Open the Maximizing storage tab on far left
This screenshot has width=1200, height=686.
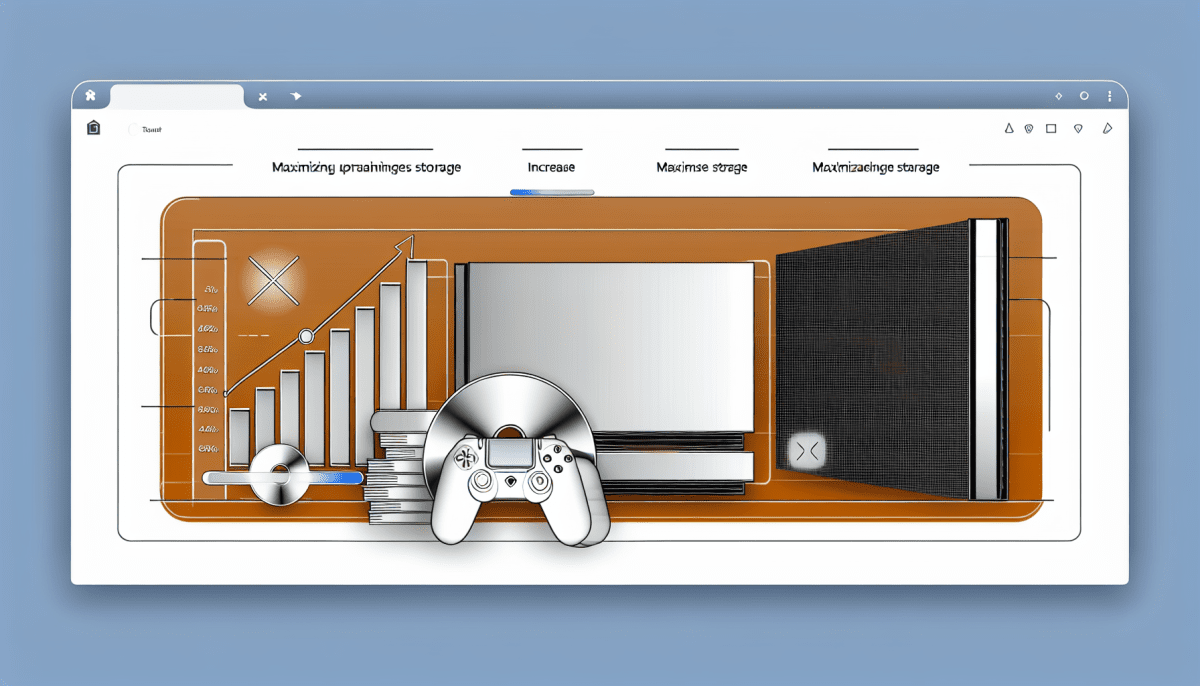[x=366, y=167]
